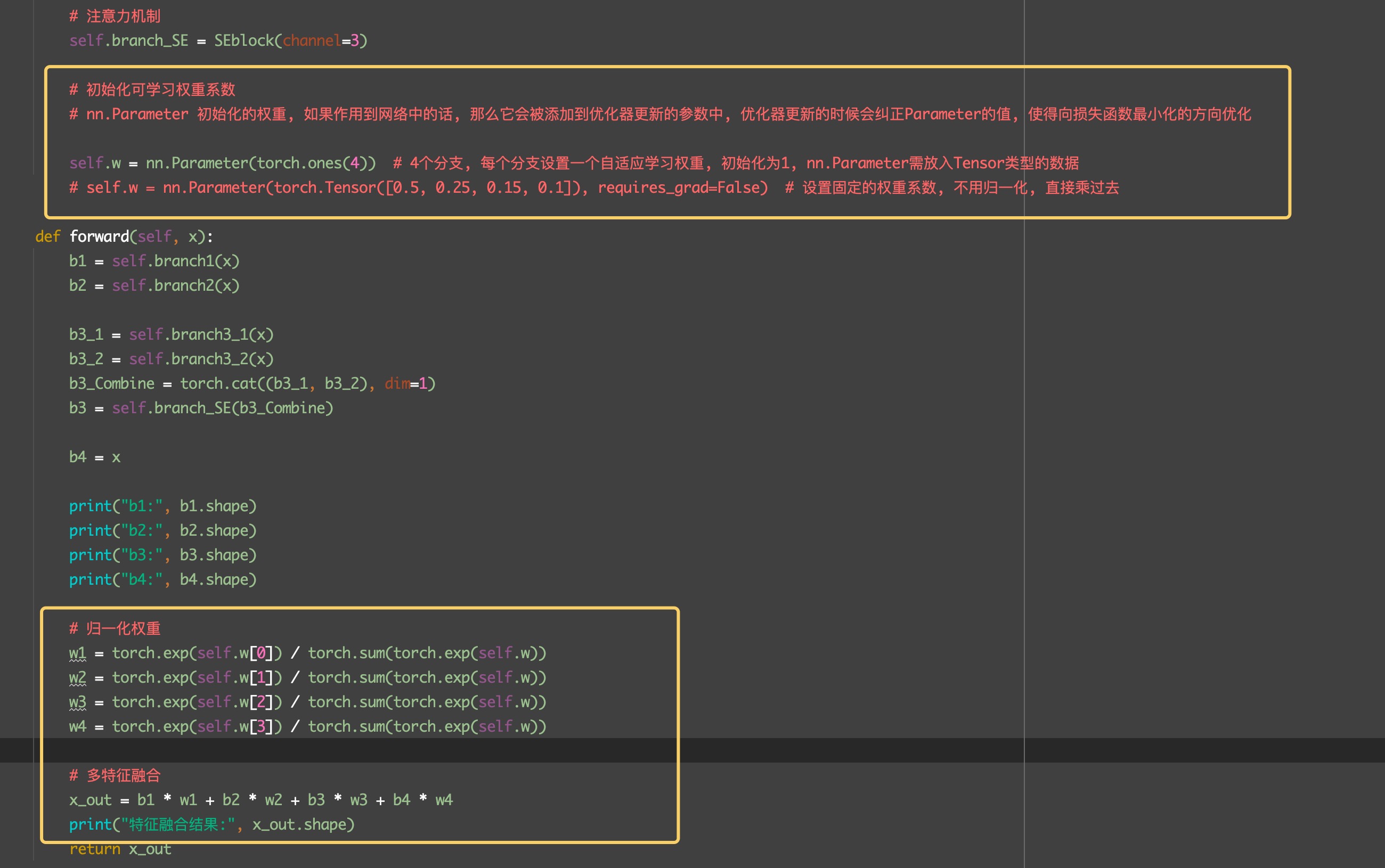Click the line 'w2 = torch.exp(self.w[1])'
The width and height of the screenshot is (1385, 868).
coord(308,677)
